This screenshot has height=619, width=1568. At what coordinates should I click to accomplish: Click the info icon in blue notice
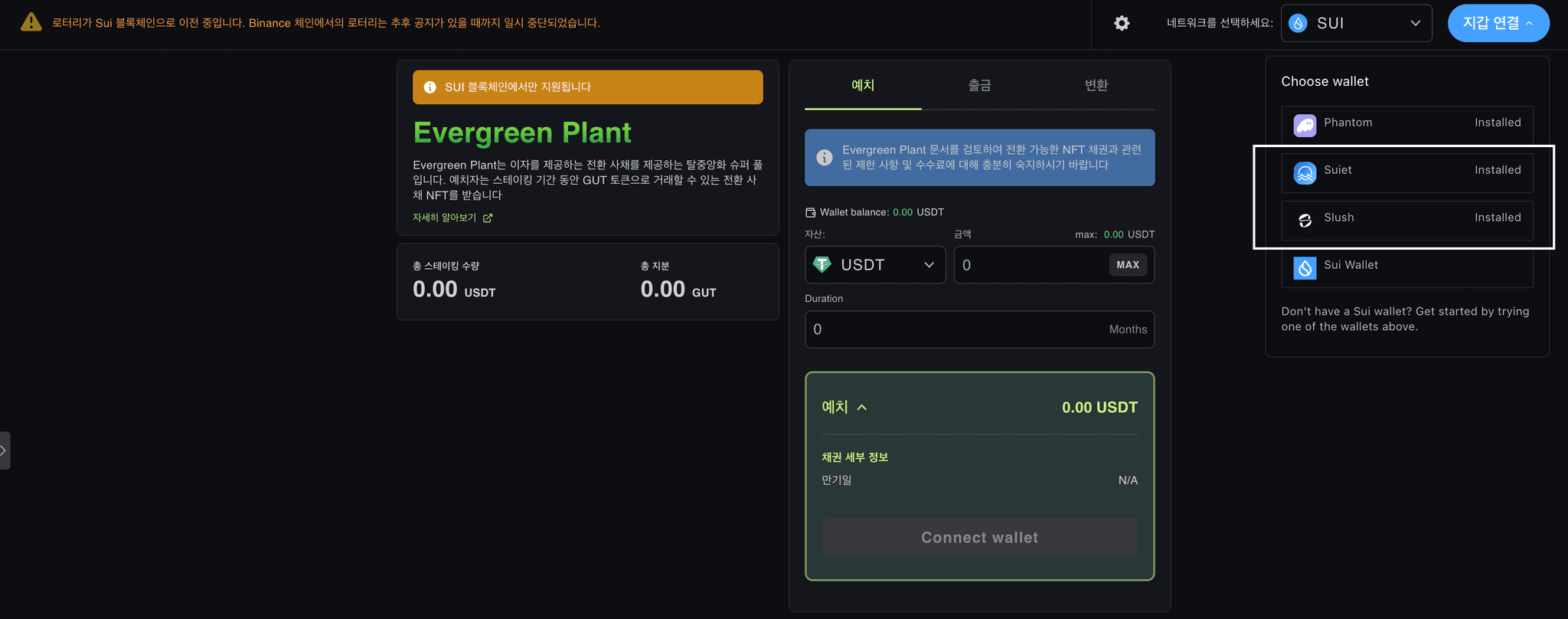pyautogui.click(x=825, y=157)
